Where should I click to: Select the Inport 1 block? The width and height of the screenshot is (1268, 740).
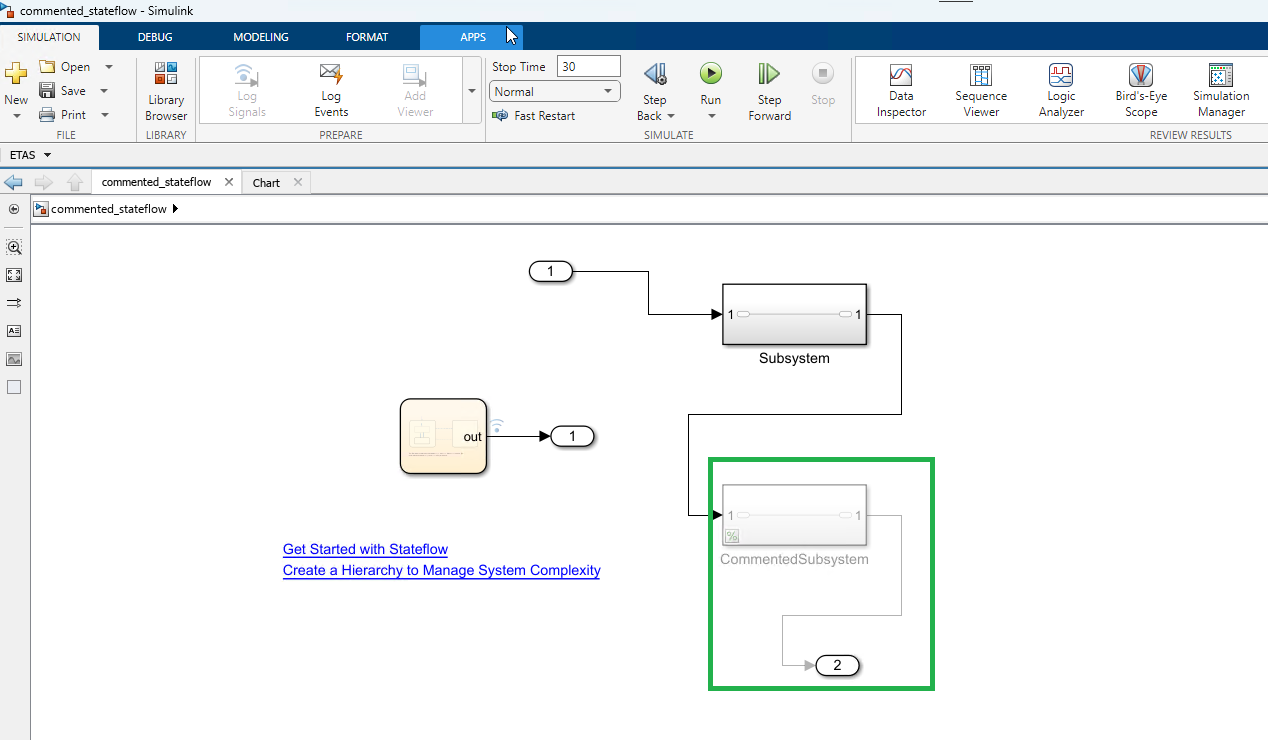(550, 271)
